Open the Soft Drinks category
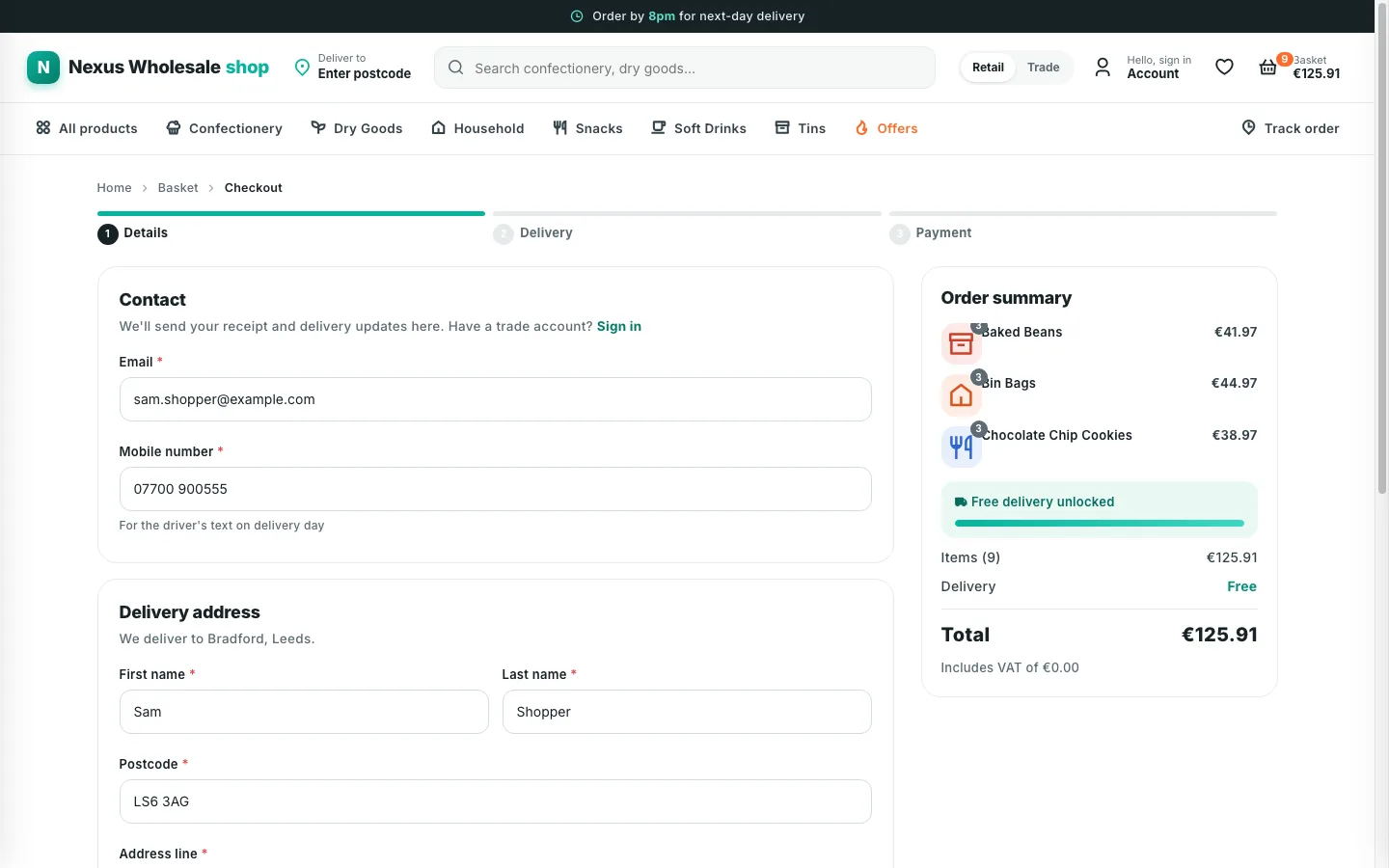The width and height of the screenshot is (1389, 868). pyautogui.click(x=698, y=128)
